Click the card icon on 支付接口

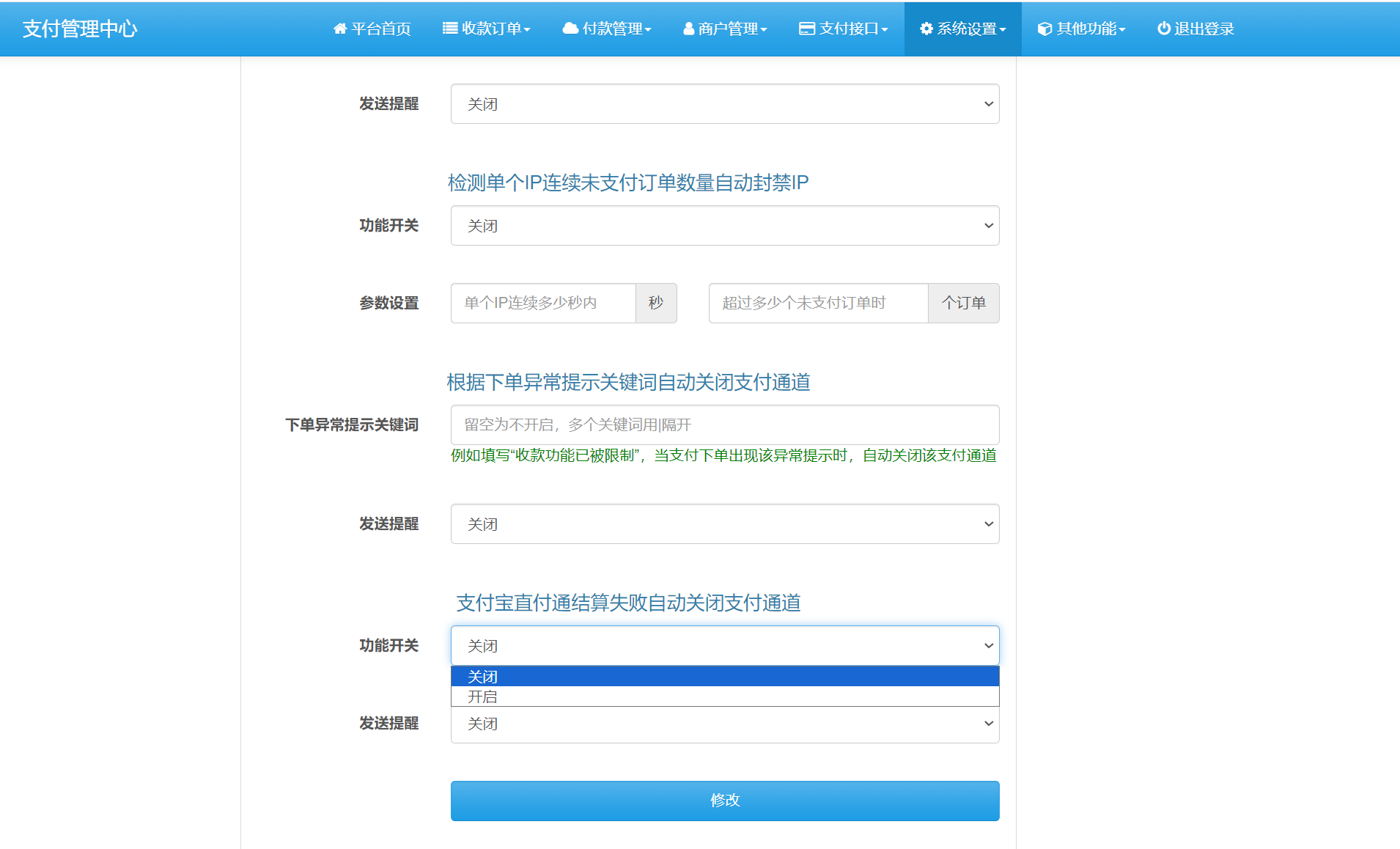tap(806, 29)
